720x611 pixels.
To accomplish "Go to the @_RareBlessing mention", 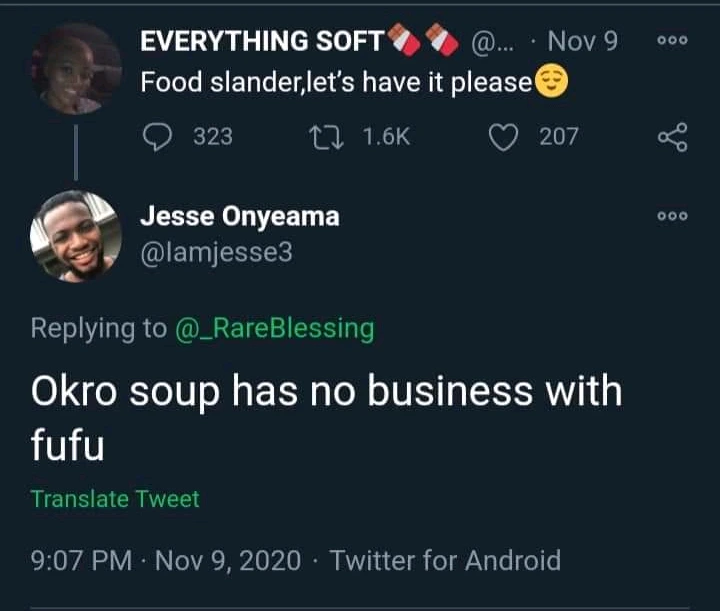I will point(274,328).
